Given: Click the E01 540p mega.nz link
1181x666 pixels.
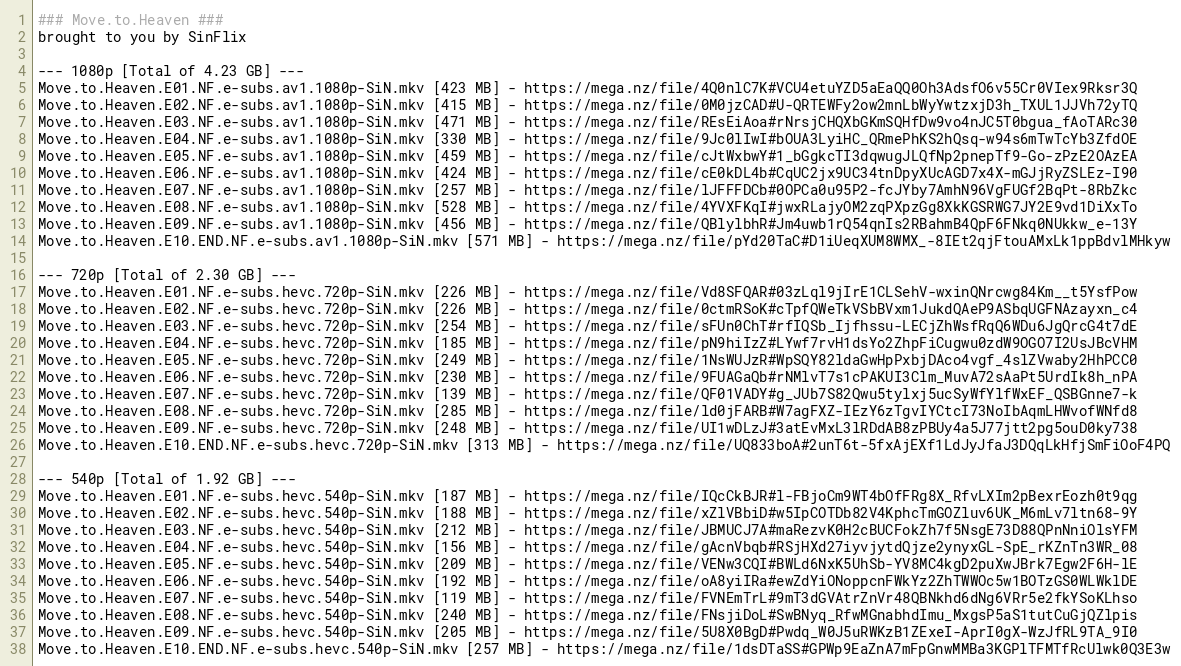Looking at the screenshot, I should point(830,496).
